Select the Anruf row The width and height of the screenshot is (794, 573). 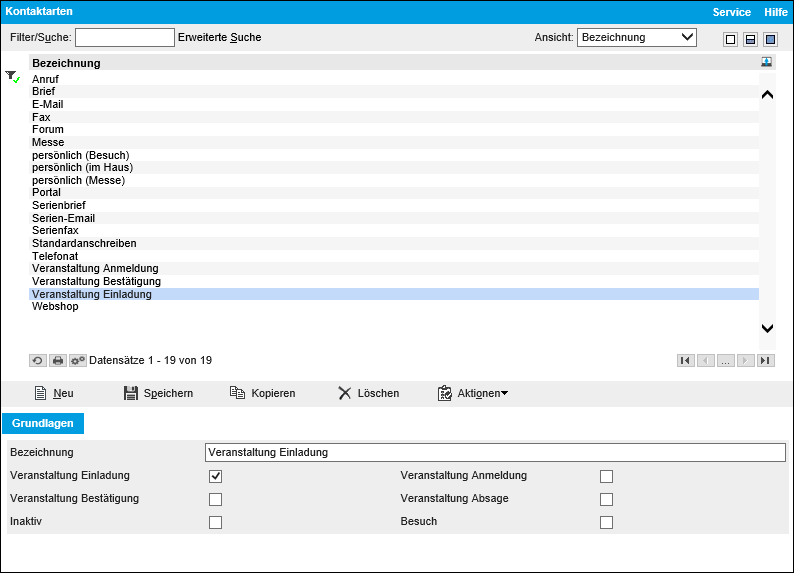(x=393, y=79)
